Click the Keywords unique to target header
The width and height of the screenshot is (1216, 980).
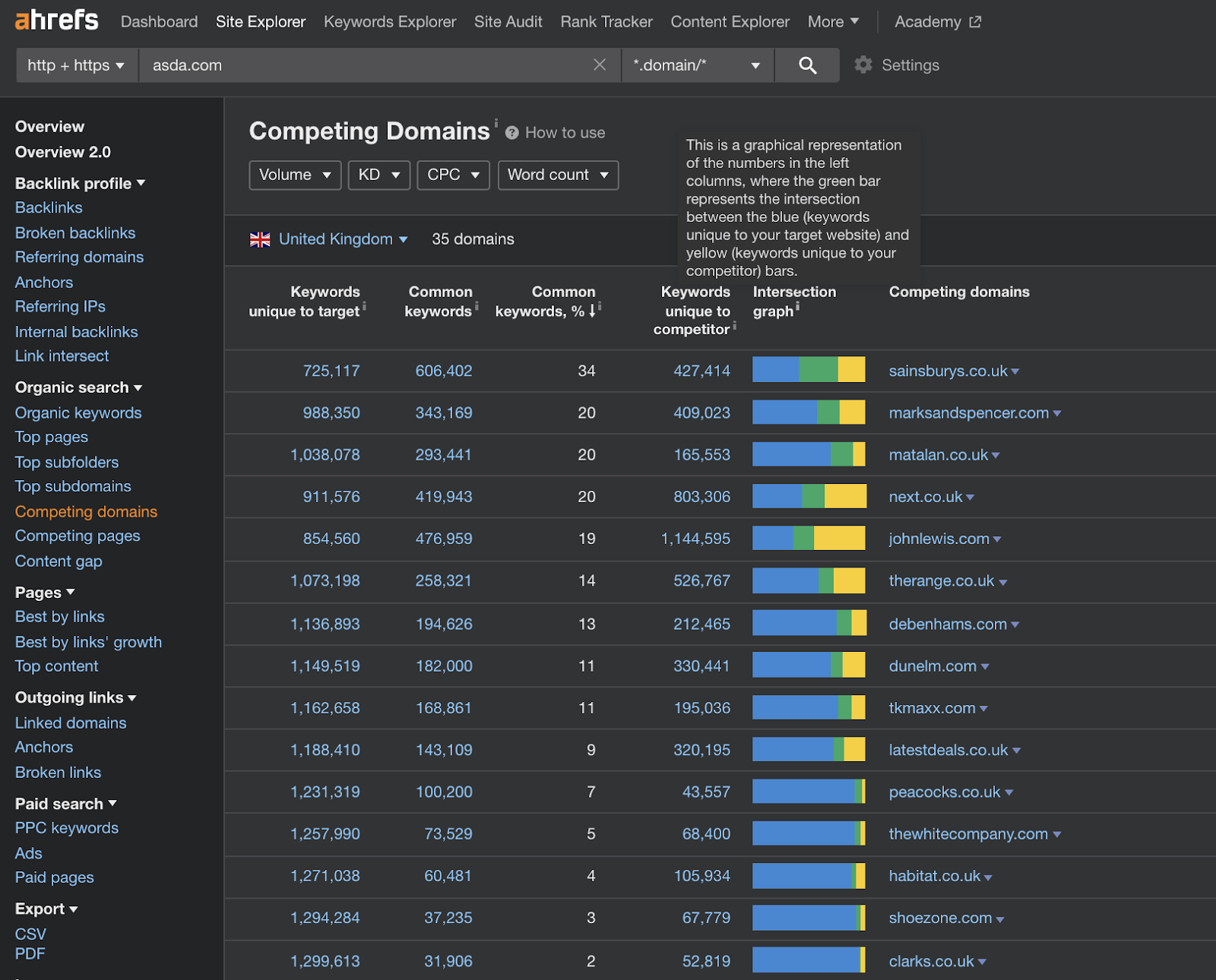coord(304,302)
